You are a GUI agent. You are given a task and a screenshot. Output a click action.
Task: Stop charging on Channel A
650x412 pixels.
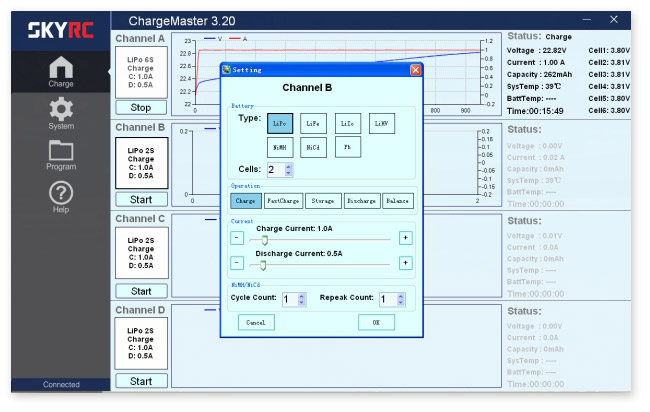[141, 108]
